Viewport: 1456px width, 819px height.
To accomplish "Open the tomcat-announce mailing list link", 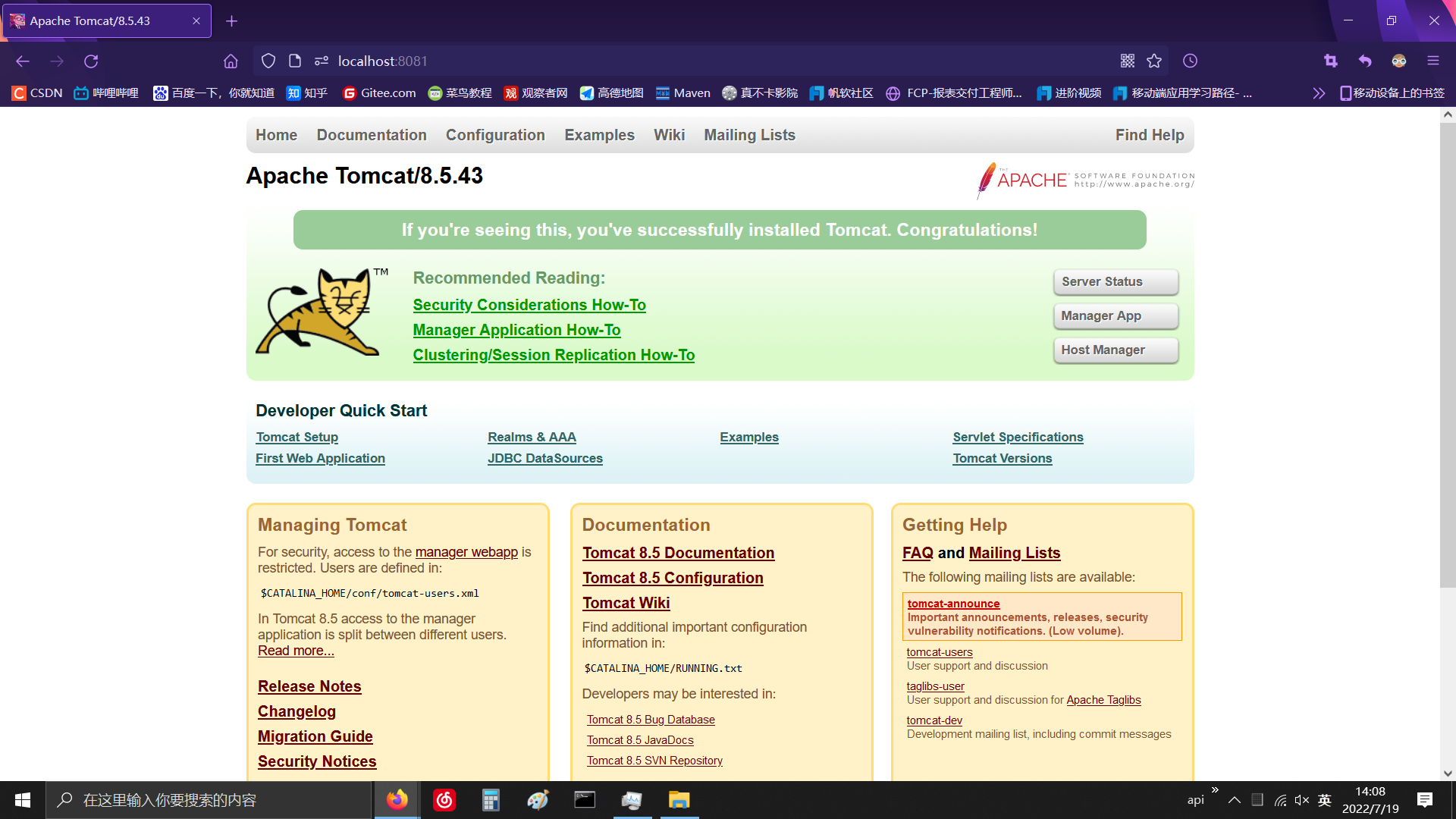I will click(953, 604).
